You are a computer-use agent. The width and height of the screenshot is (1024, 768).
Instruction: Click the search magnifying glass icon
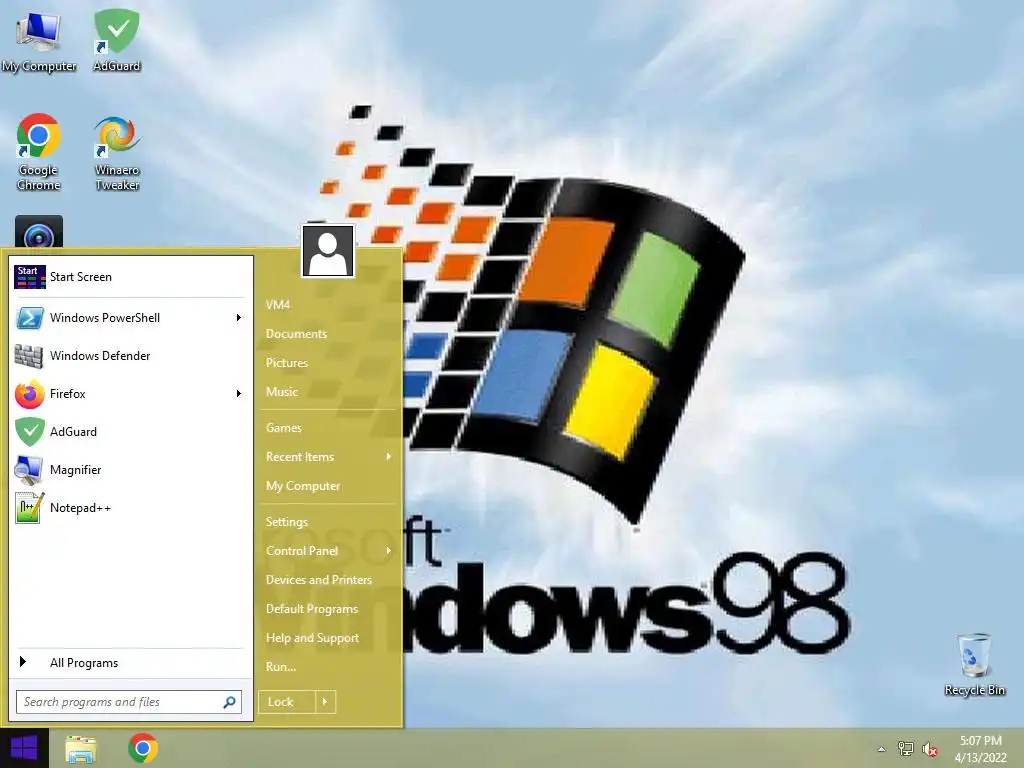[229, 702]
